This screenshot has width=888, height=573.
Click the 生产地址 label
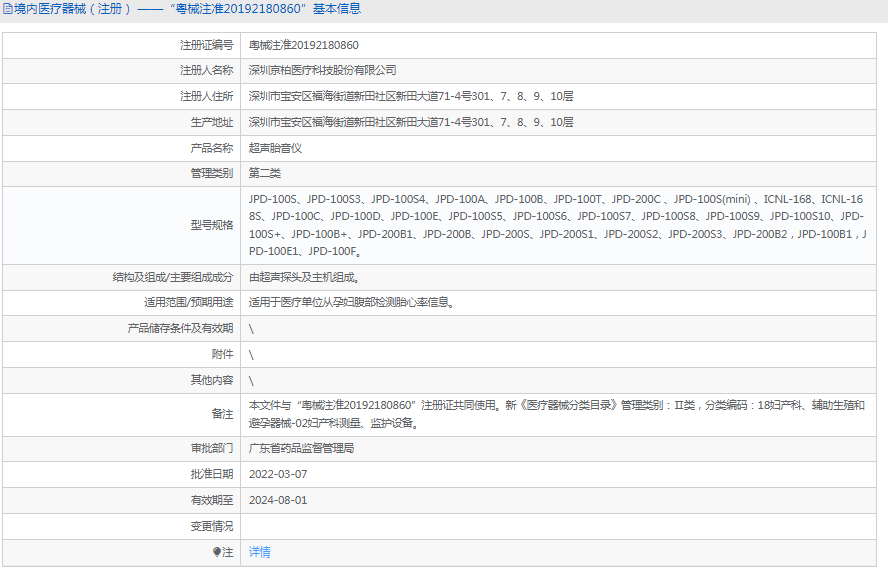[x=211, y=122]
